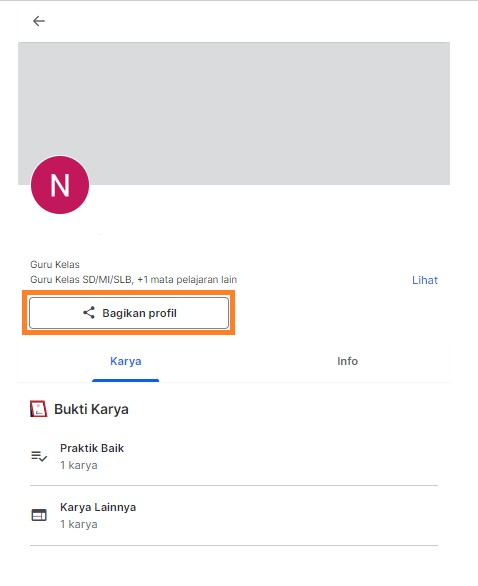The height and width of the screenshot is (586, 478).
Task: Click the Bukti Karya portfolio icon
Action: click(38, 409)
